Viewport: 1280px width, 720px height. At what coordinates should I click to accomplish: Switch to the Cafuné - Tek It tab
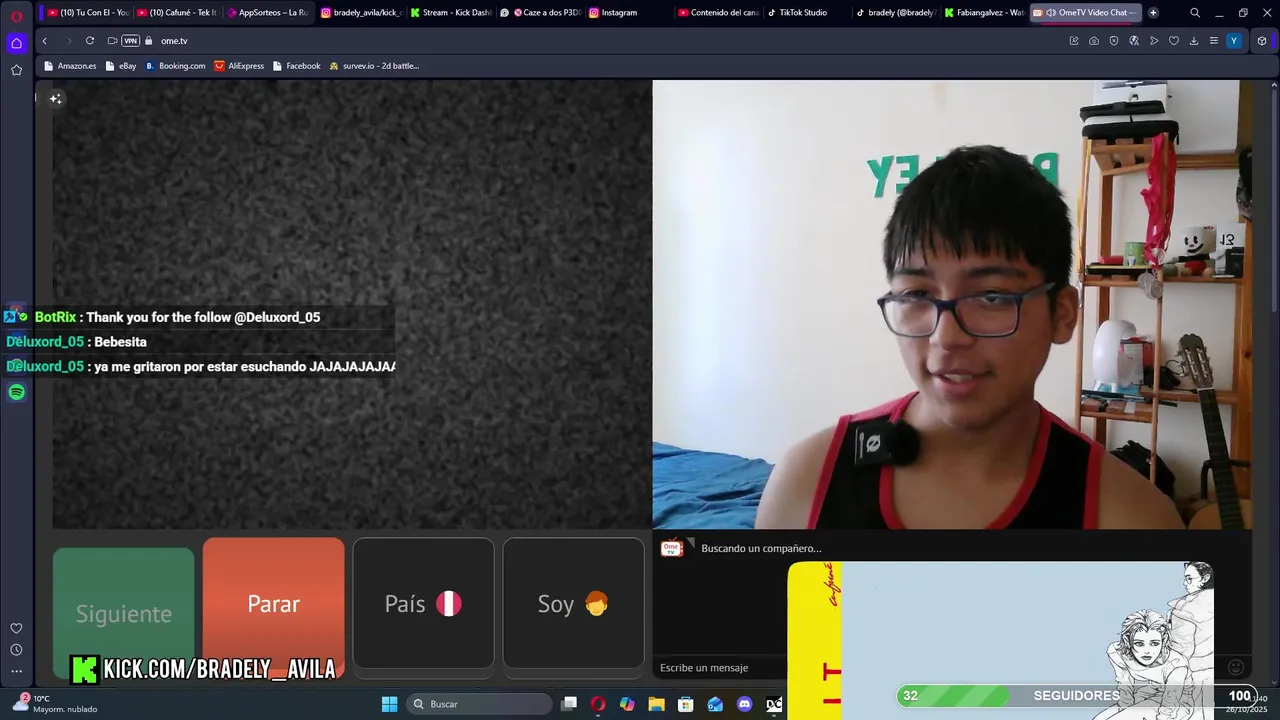(x=177, y=13)
